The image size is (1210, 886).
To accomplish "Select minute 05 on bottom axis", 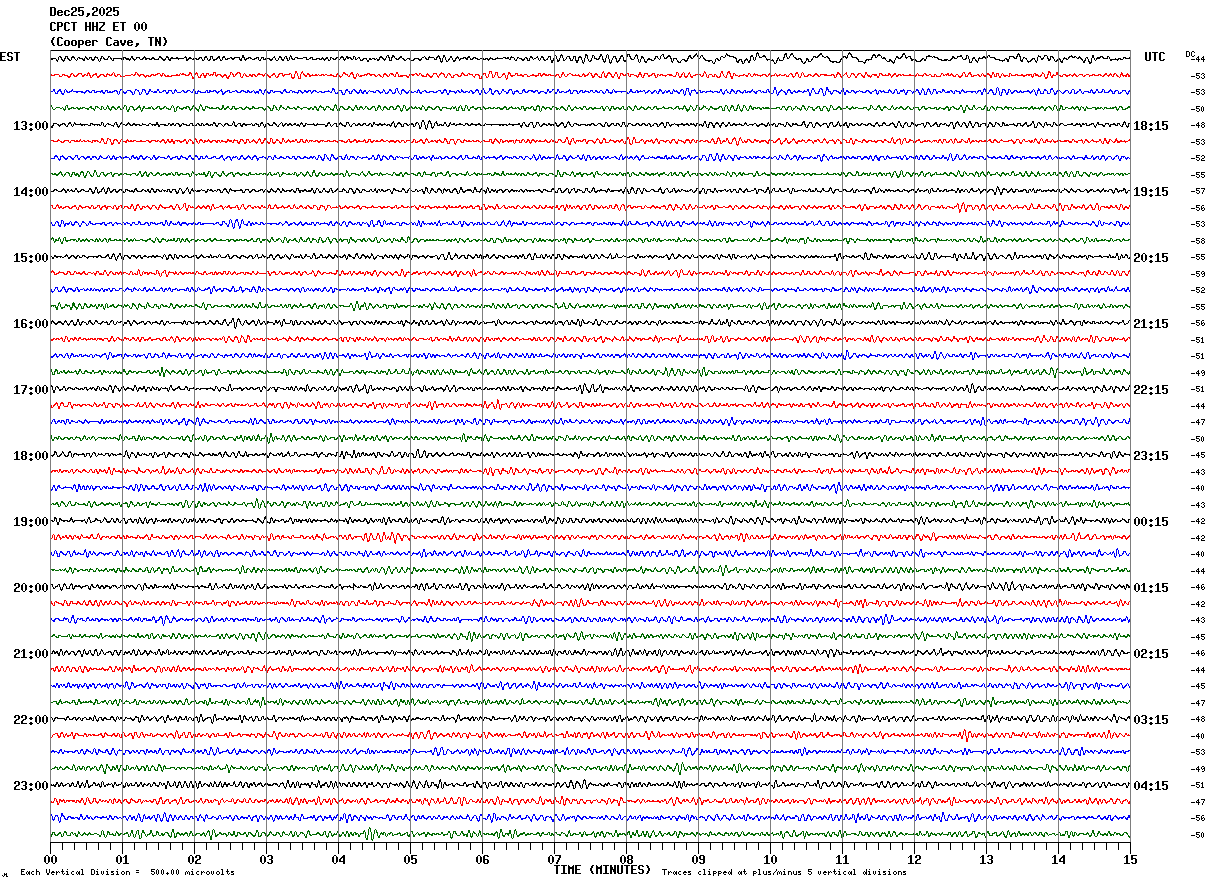I will tap(410, 859).
